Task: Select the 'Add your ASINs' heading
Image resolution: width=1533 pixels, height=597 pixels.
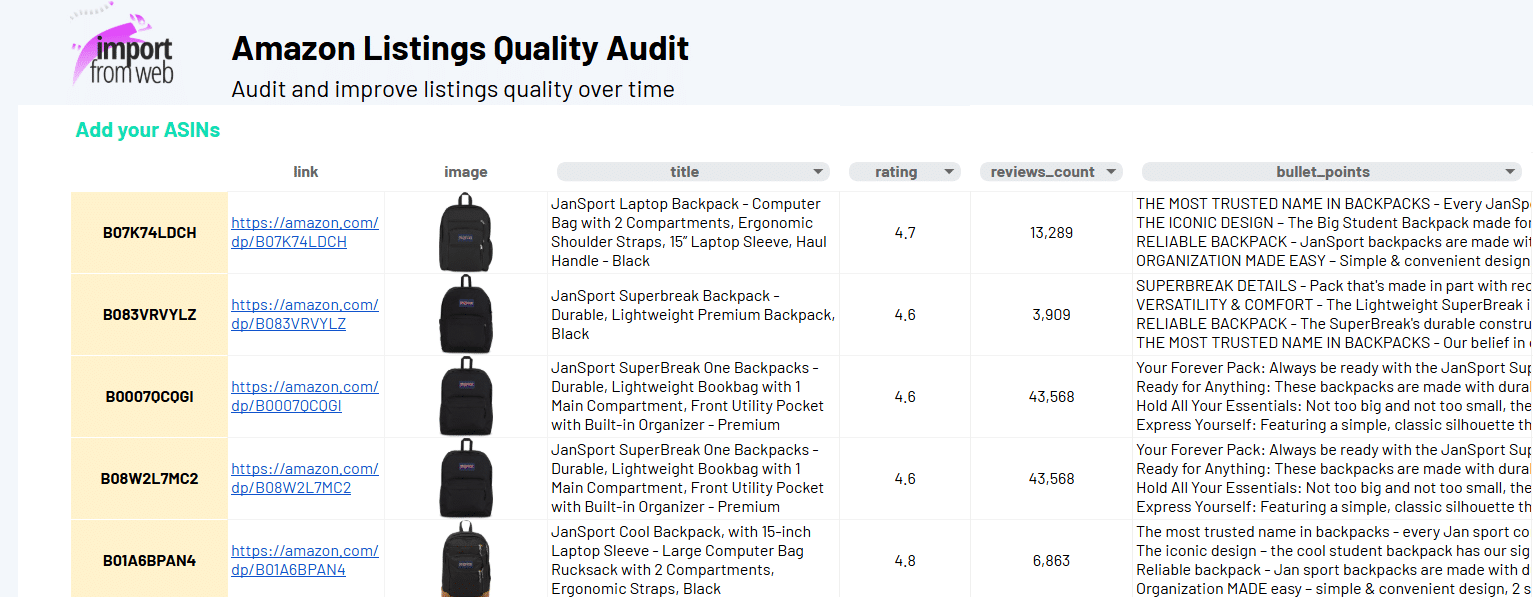Action: click(148, 130)
